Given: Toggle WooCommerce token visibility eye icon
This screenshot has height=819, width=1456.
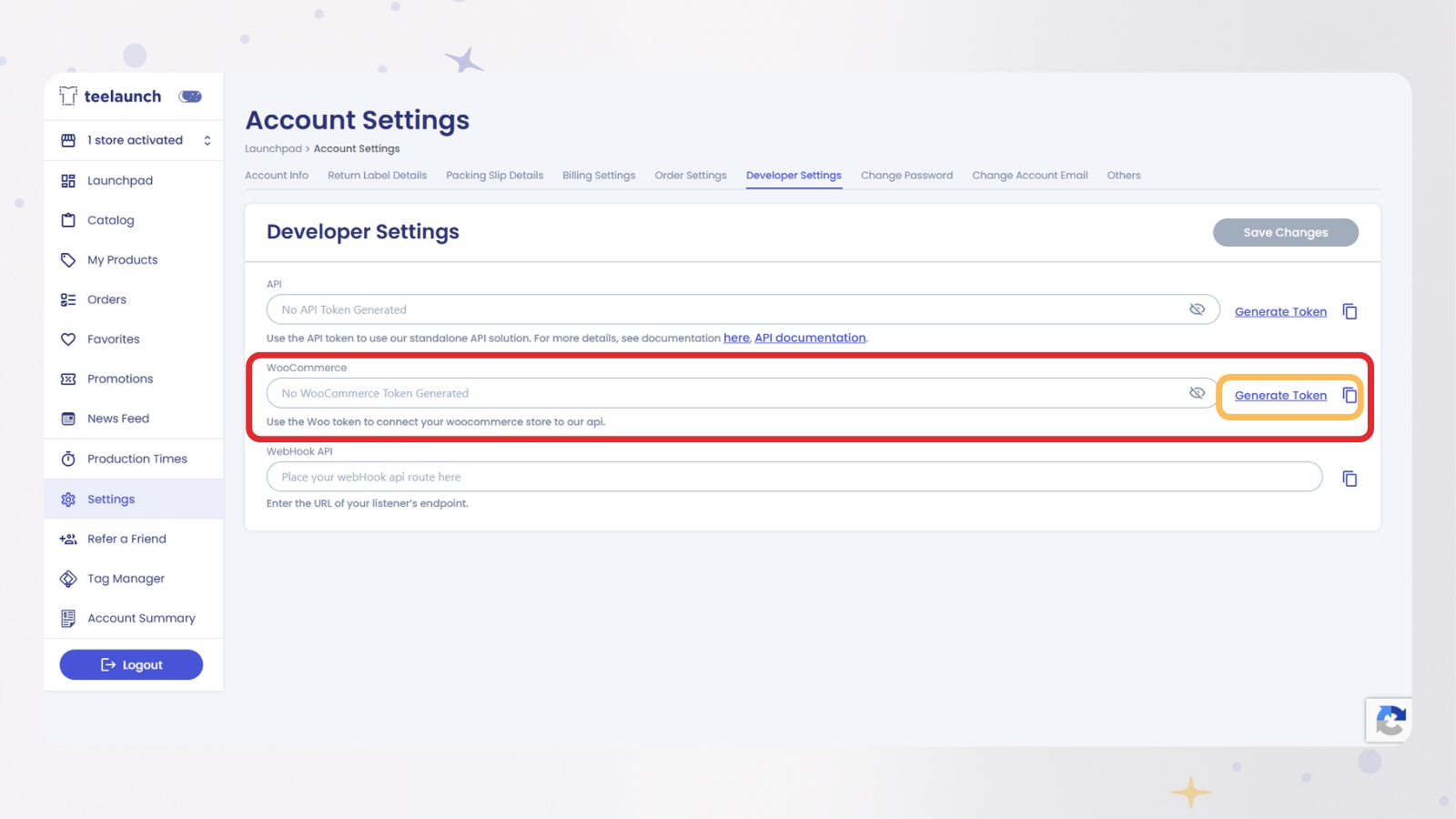Looking at the screenshot, I should (1197, 393).
